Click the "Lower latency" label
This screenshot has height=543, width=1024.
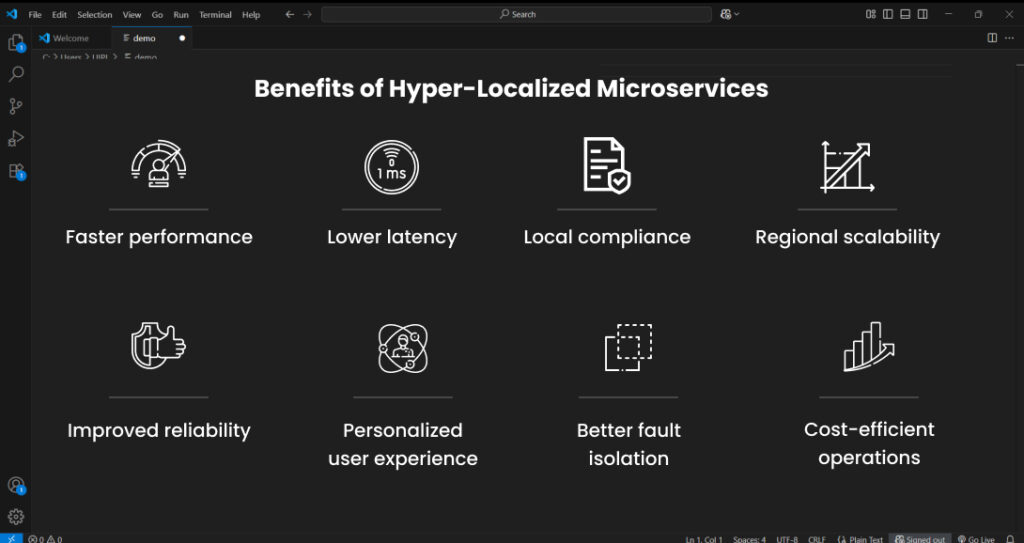coord(392,237)
